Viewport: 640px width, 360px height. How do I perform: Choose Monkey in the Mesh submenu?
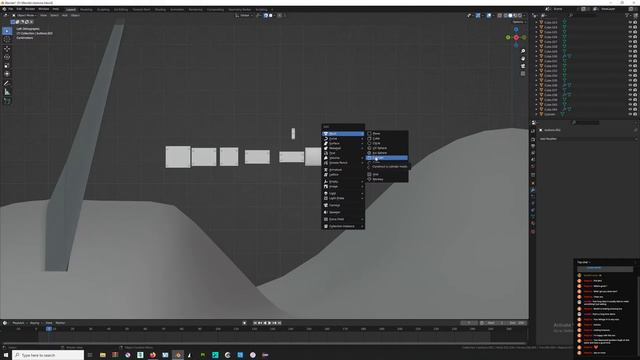[x=387, y=179]
